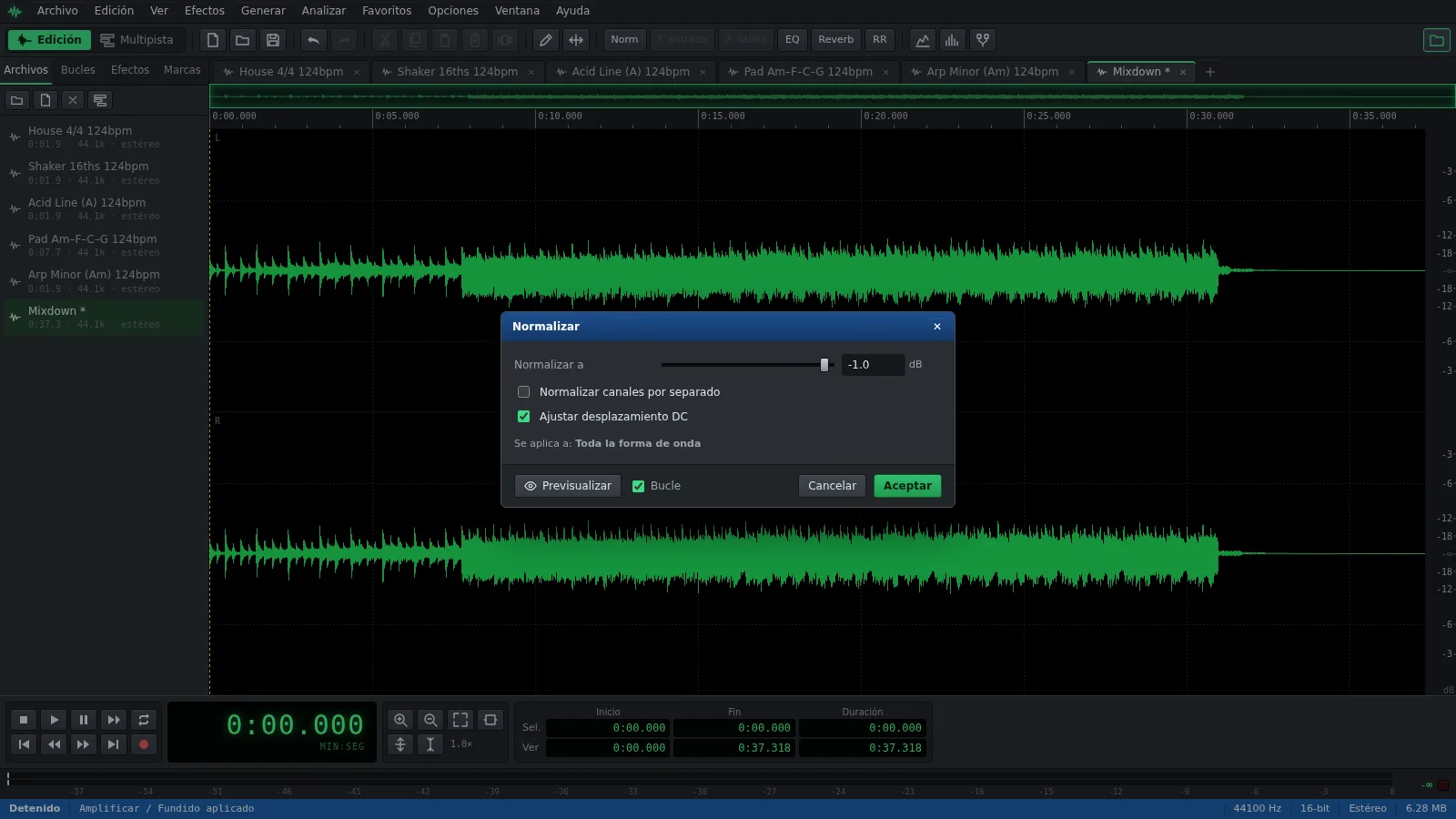Click the -1.0 dB input field

pos(873,365)
